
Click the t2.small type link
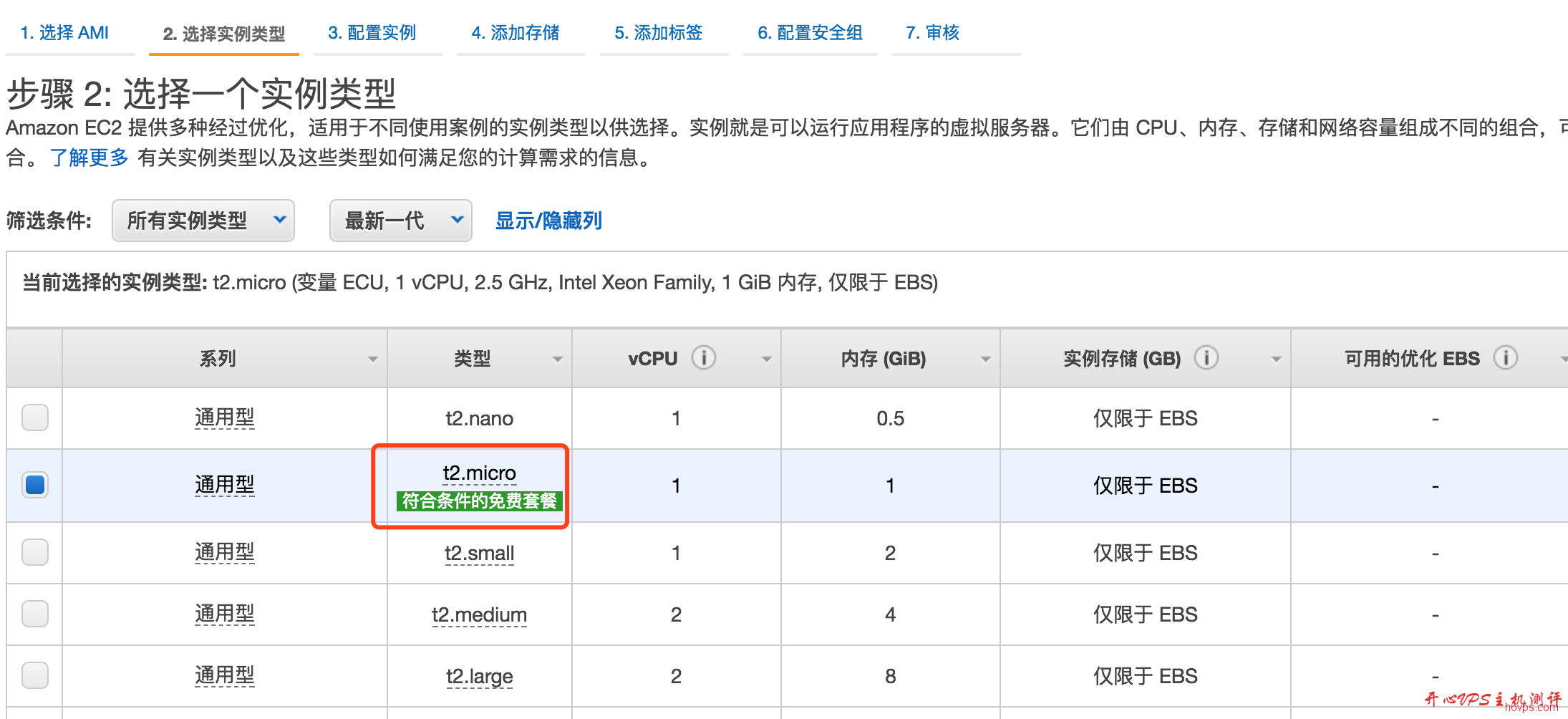(x=480, y=553)
